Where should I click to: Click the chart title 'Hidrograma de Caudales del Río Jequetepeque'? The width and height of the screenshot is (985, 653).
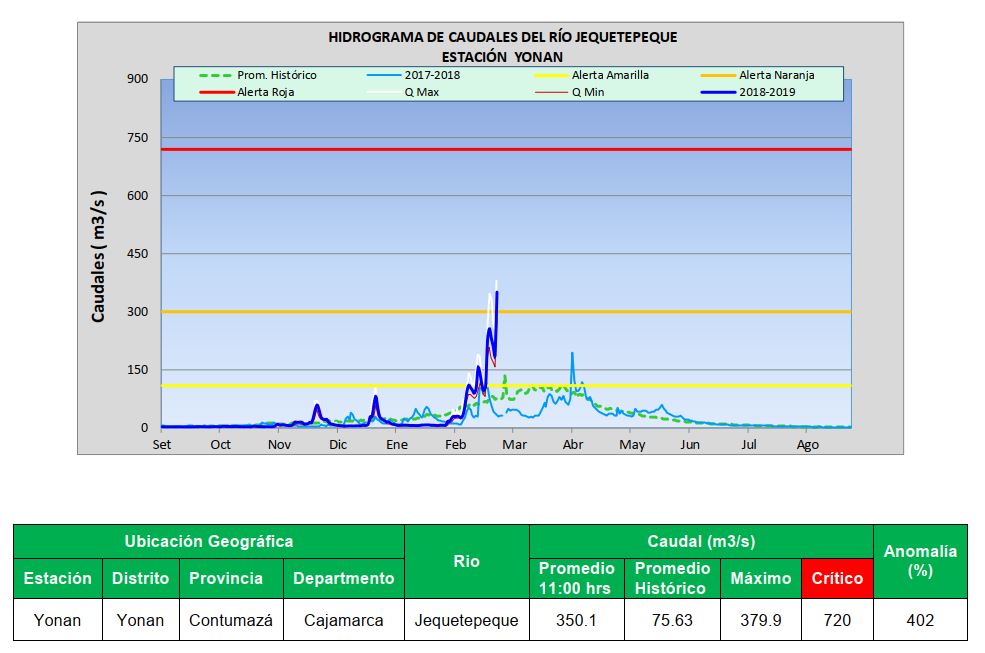coord(503,37)
